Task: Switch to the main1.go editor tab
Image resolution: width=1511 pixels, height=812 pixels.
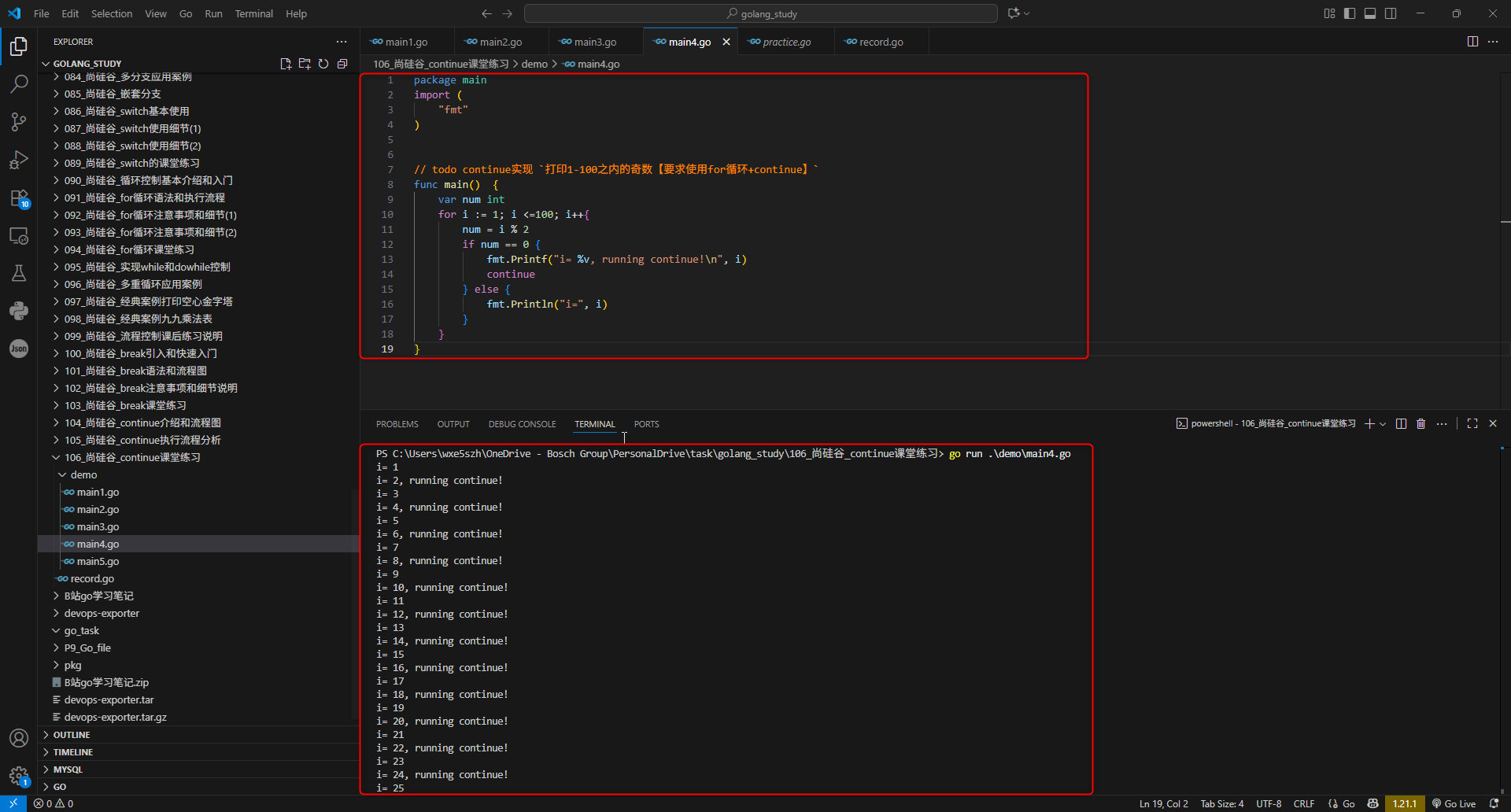Action: (407, 42)
